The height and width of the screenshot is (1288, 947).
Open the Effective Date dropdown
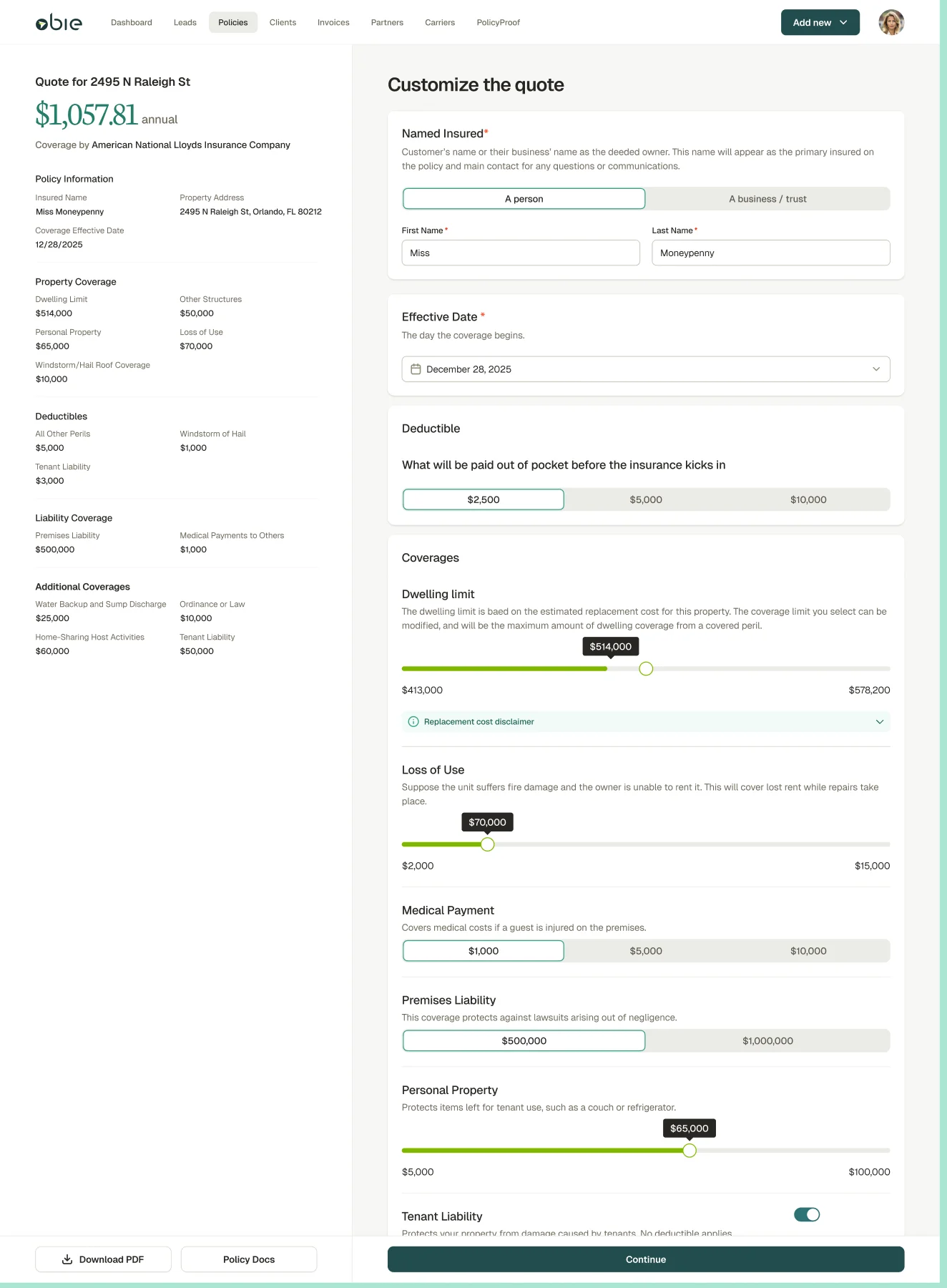pyautogui.click(x=646, y=369)
